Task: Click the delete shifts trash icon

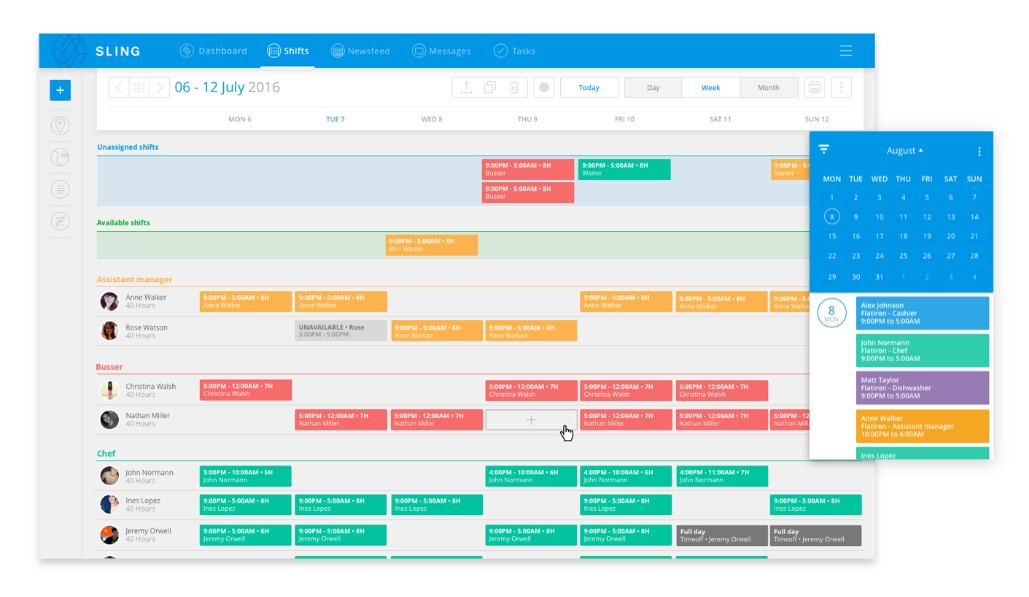Action: coord(514,87)
